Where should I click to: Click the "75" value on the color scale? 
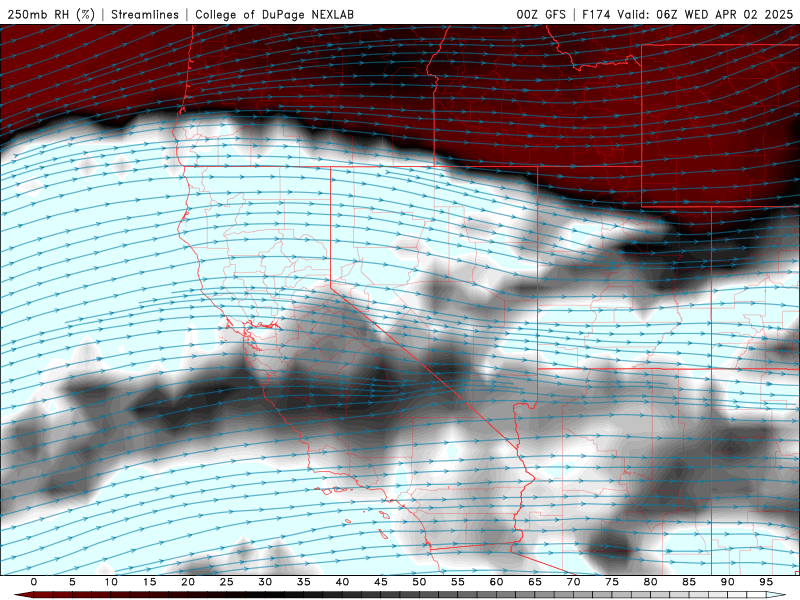(x=612, y=582)
